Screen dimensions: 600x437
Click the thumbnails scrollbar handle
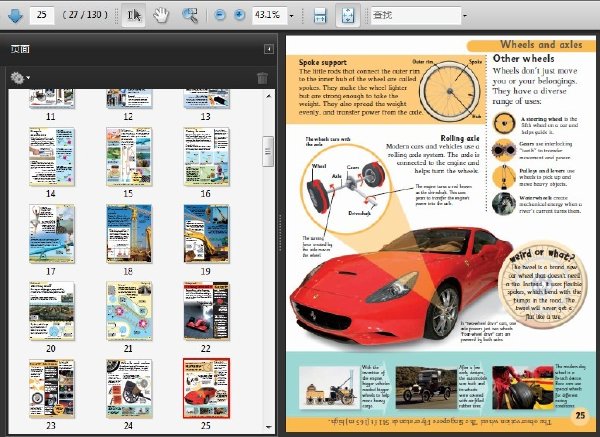pyautogui.click(x=268, y=152)
